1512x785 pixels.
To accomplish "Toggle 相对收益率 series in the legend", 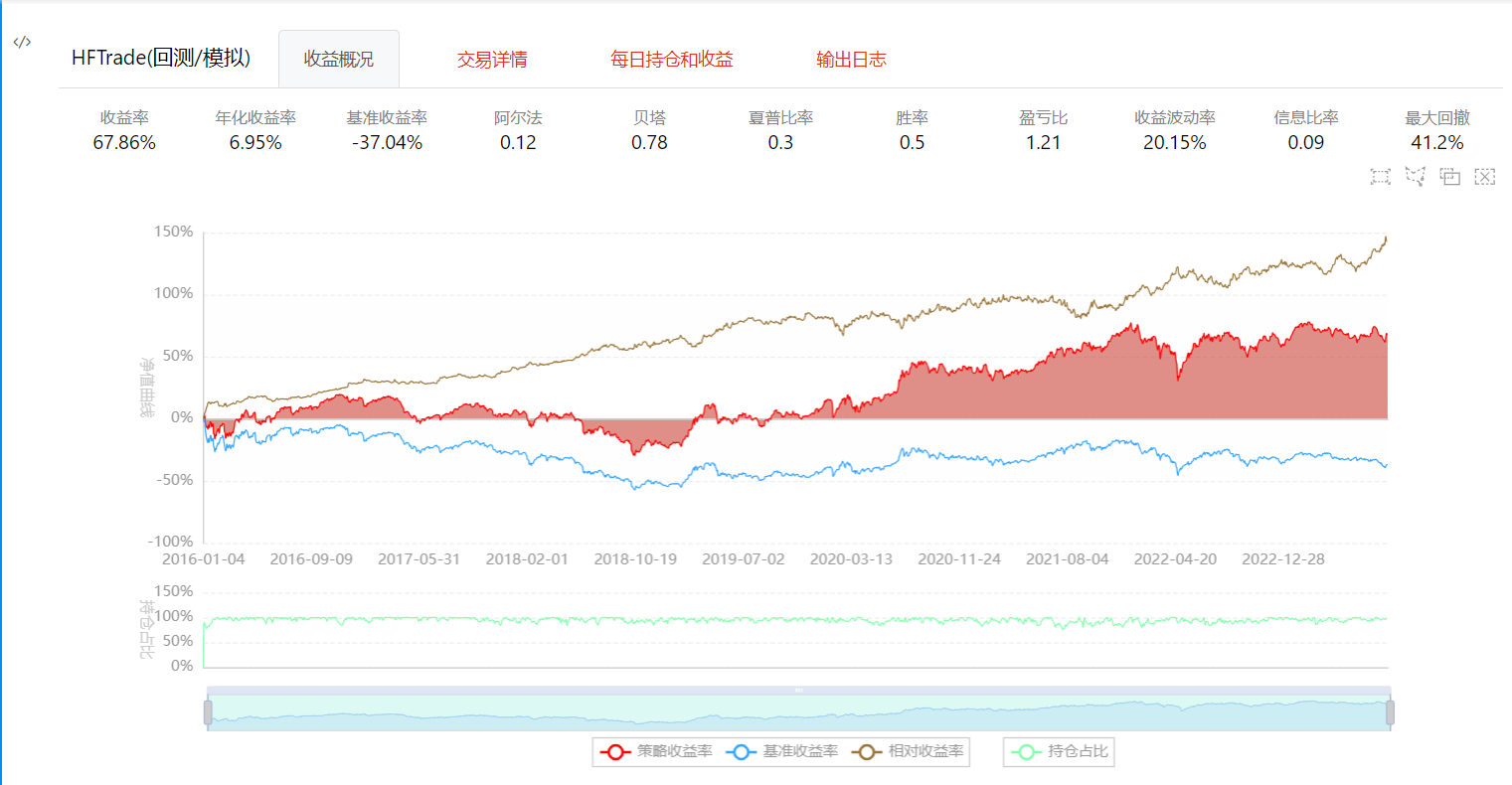I will (x=909, y=751).
